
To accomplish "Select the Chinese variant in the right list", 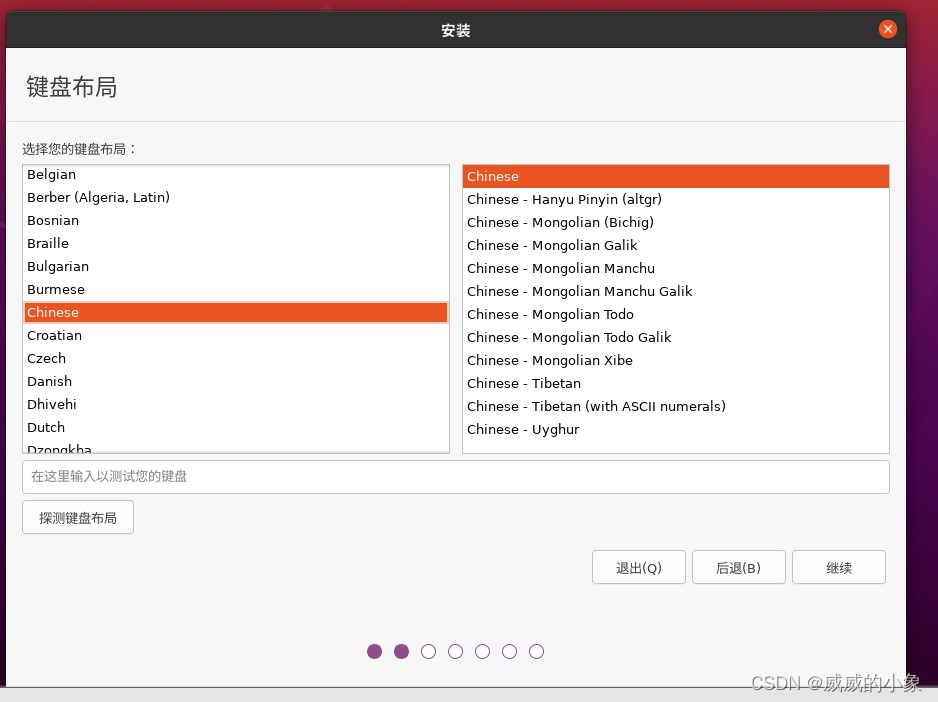I will (675, 177).
